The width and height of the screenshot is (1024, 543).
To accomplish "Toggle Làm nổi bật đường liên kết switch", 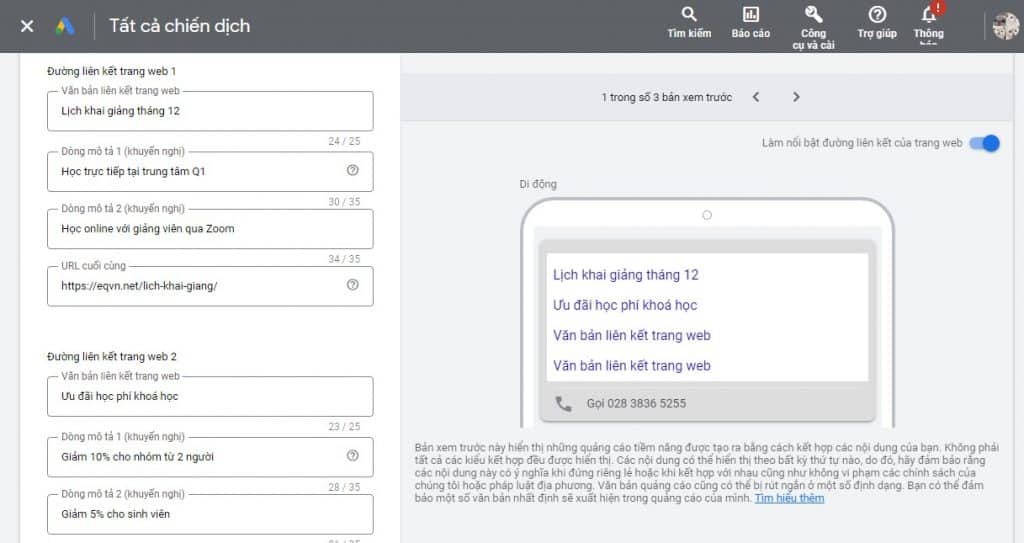I will 985,143.
